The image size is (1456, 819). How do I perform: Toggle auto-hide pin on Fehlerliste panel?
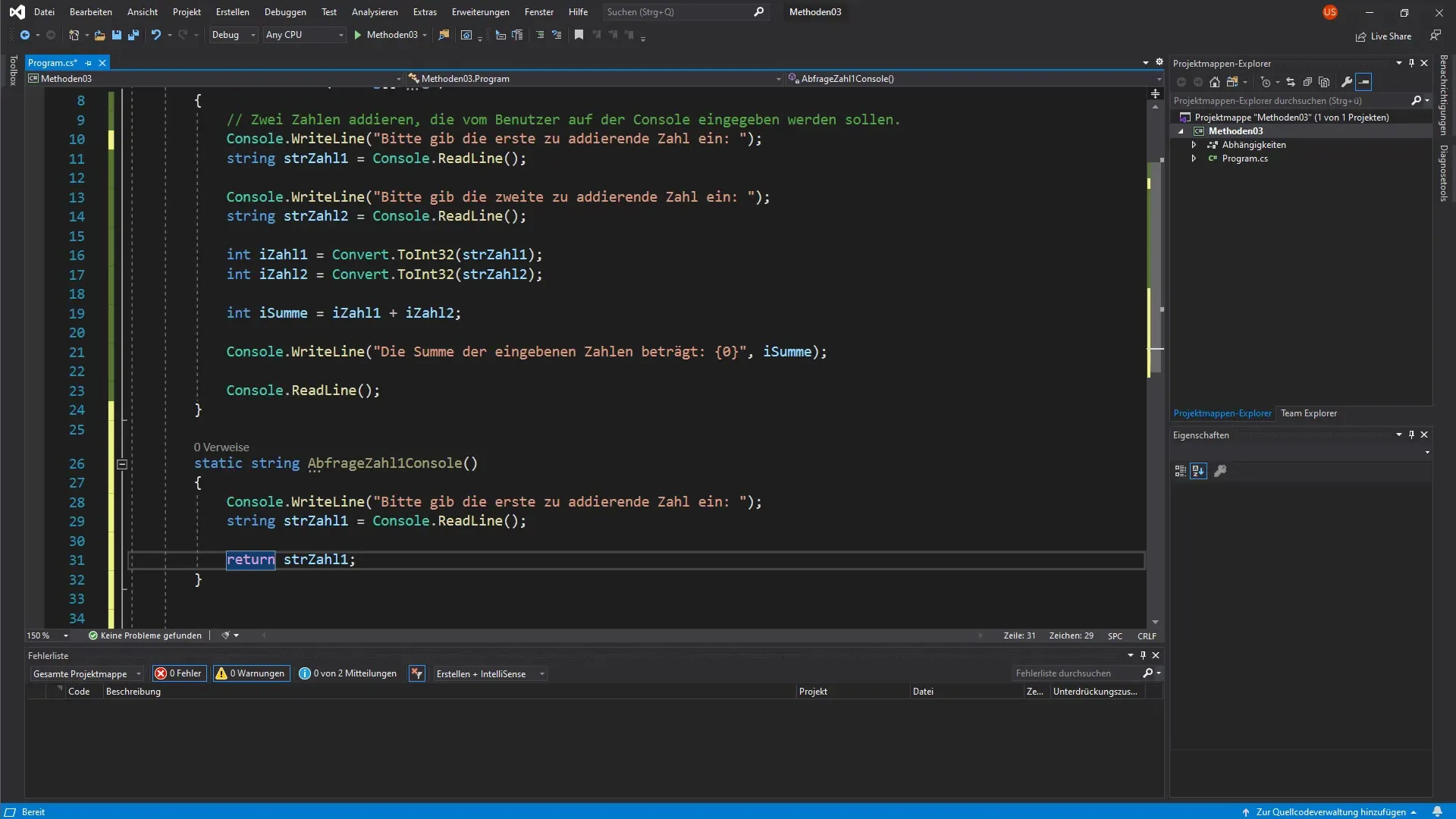[1143, 655]
